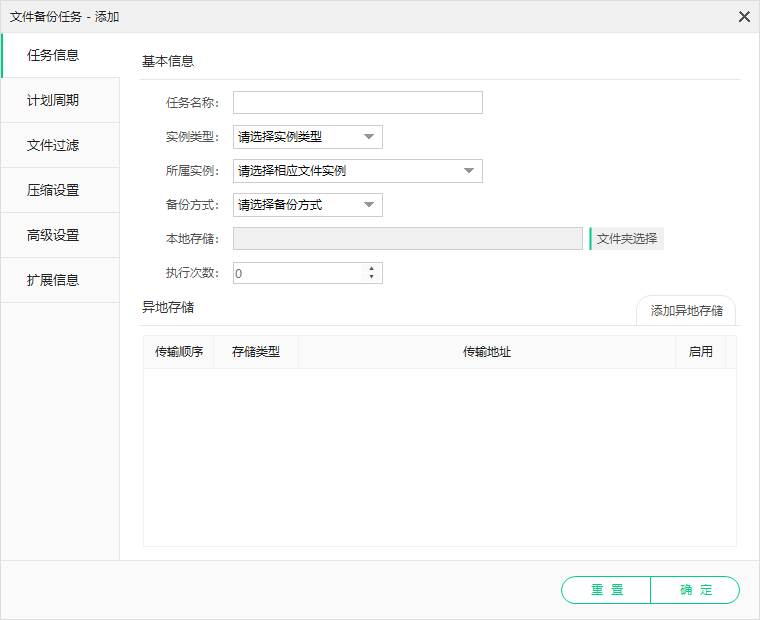Click the 文件夹选择 button
Image resolution: width=760 pixels, height=620 pixels.
[x=627, y=238]
